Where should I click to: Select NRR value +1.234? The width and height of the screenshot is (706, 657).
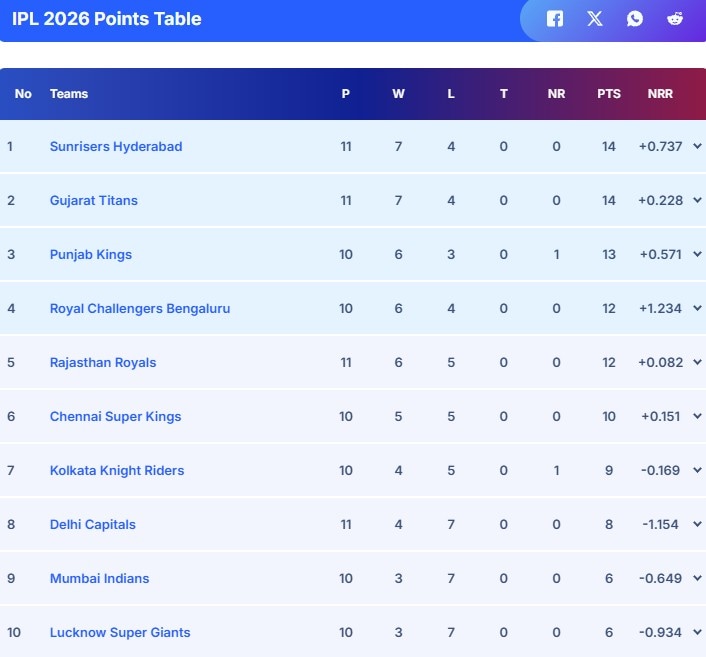click(660, 308)
